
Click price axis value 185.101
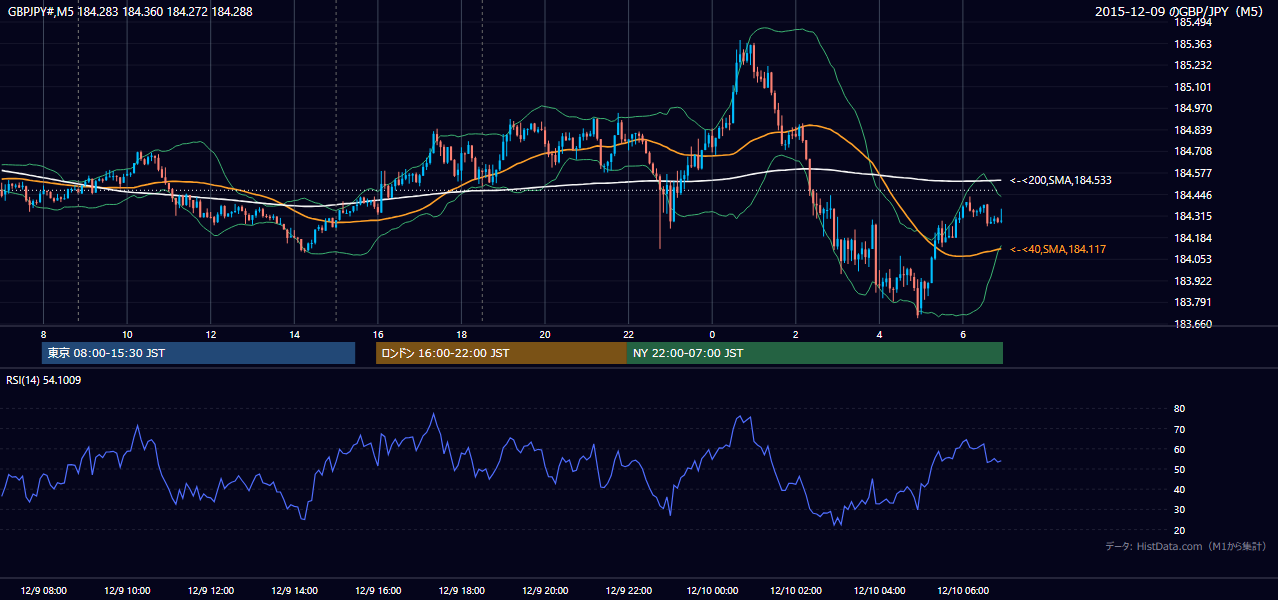1194,87
